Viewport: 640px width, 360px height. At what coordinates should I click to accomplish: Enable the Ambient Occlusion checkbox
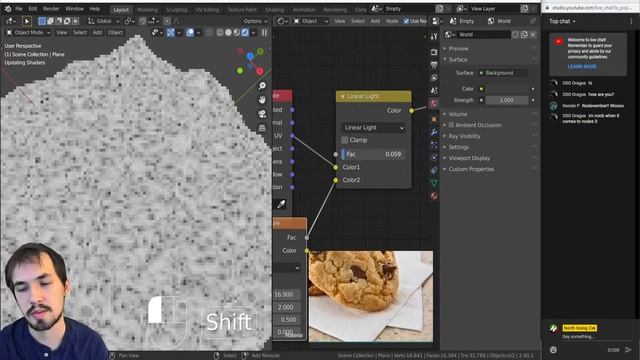coord(451,125)
